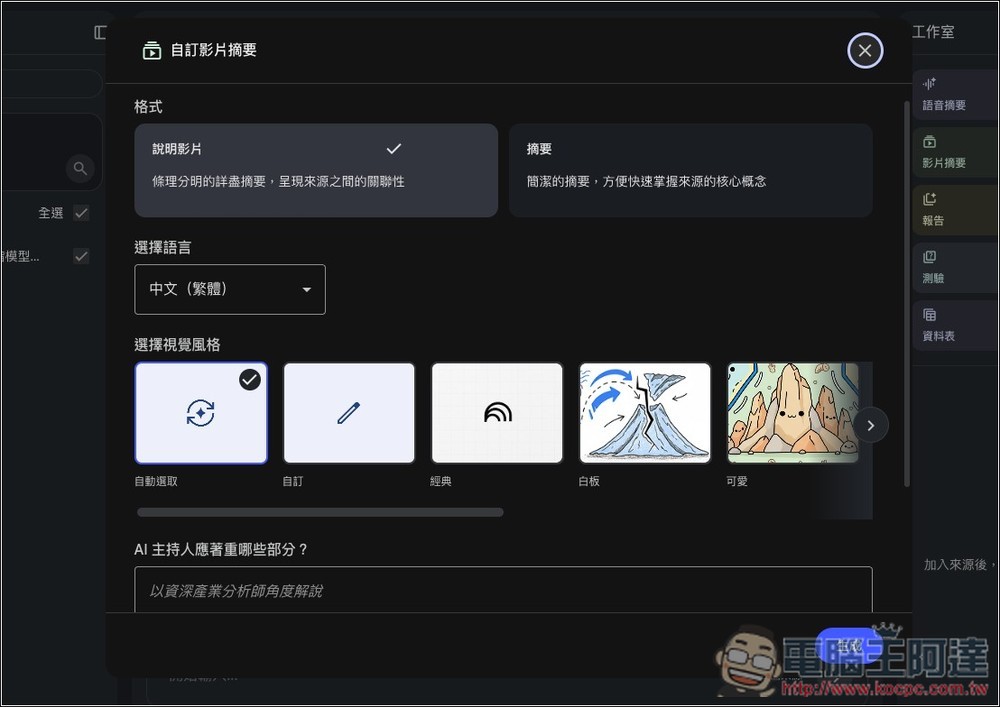Click the search magnifier icon in sources panel

(80, 168)
